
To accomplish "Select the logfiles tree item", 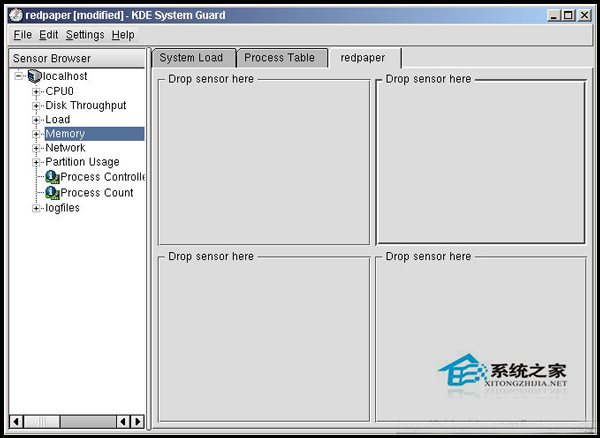I will [x=62, y=208].
